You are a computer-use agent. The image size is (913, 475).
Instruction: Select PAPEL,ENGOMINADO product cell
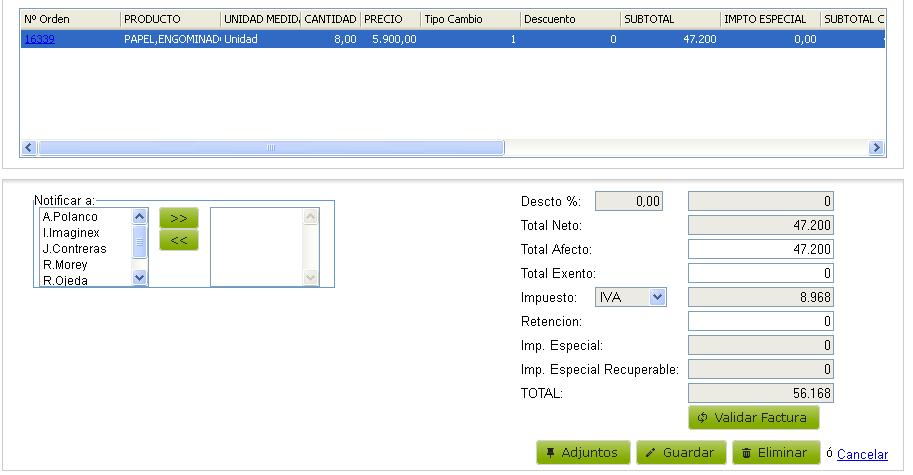171,39
